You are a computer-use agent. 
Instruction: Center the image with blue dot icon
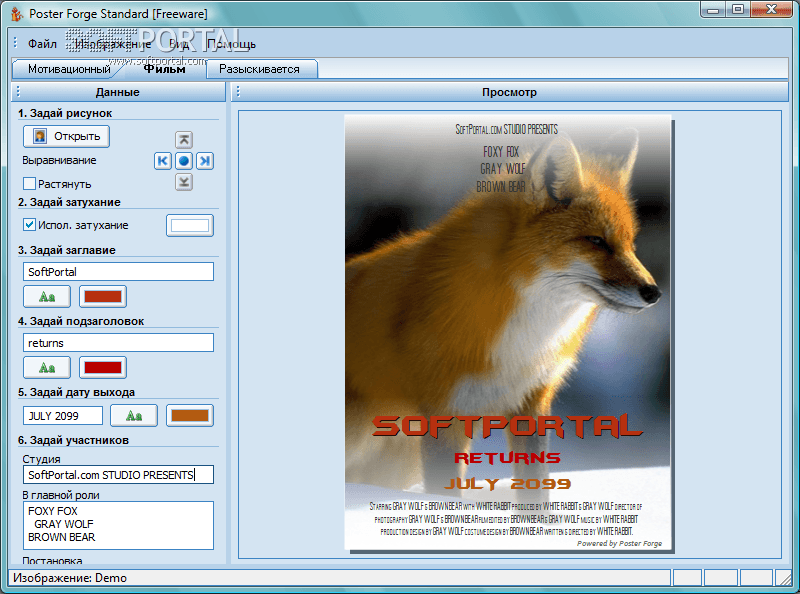click(x=184, y=161)
